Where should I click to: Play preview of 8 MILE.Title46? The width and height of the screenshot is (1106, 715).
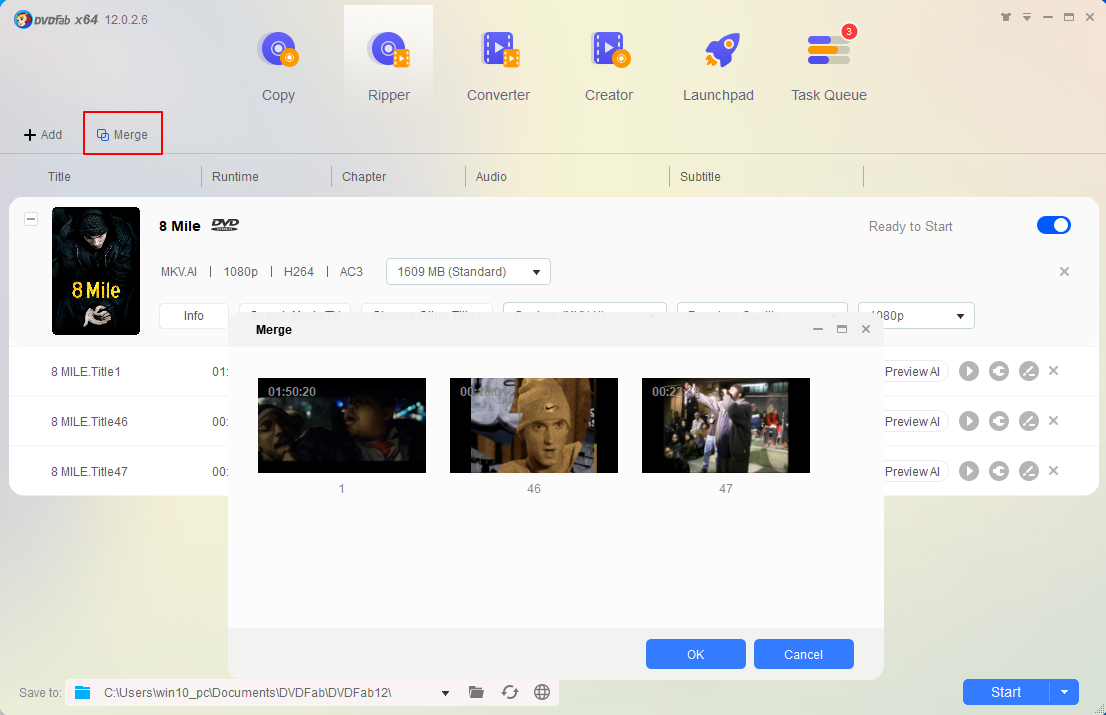click(969, 421)
